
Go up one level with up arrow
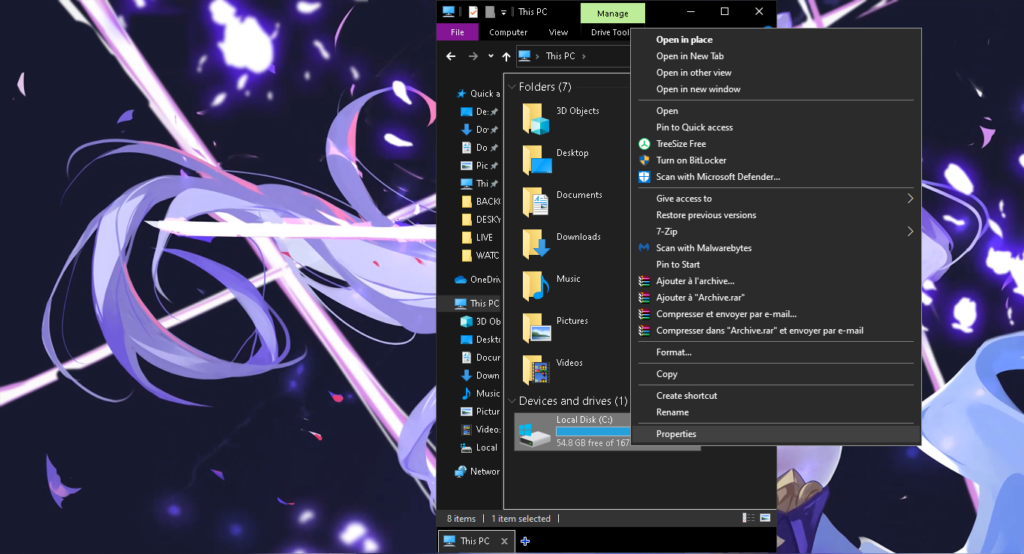[506, 56]
